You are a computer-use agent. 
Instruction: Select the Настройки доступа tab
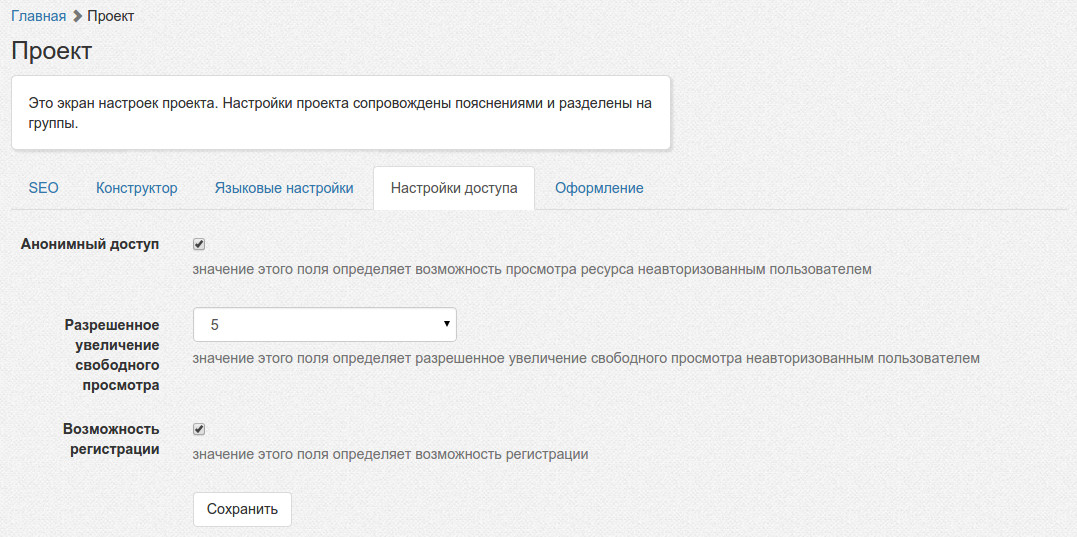tap(454, 188)
